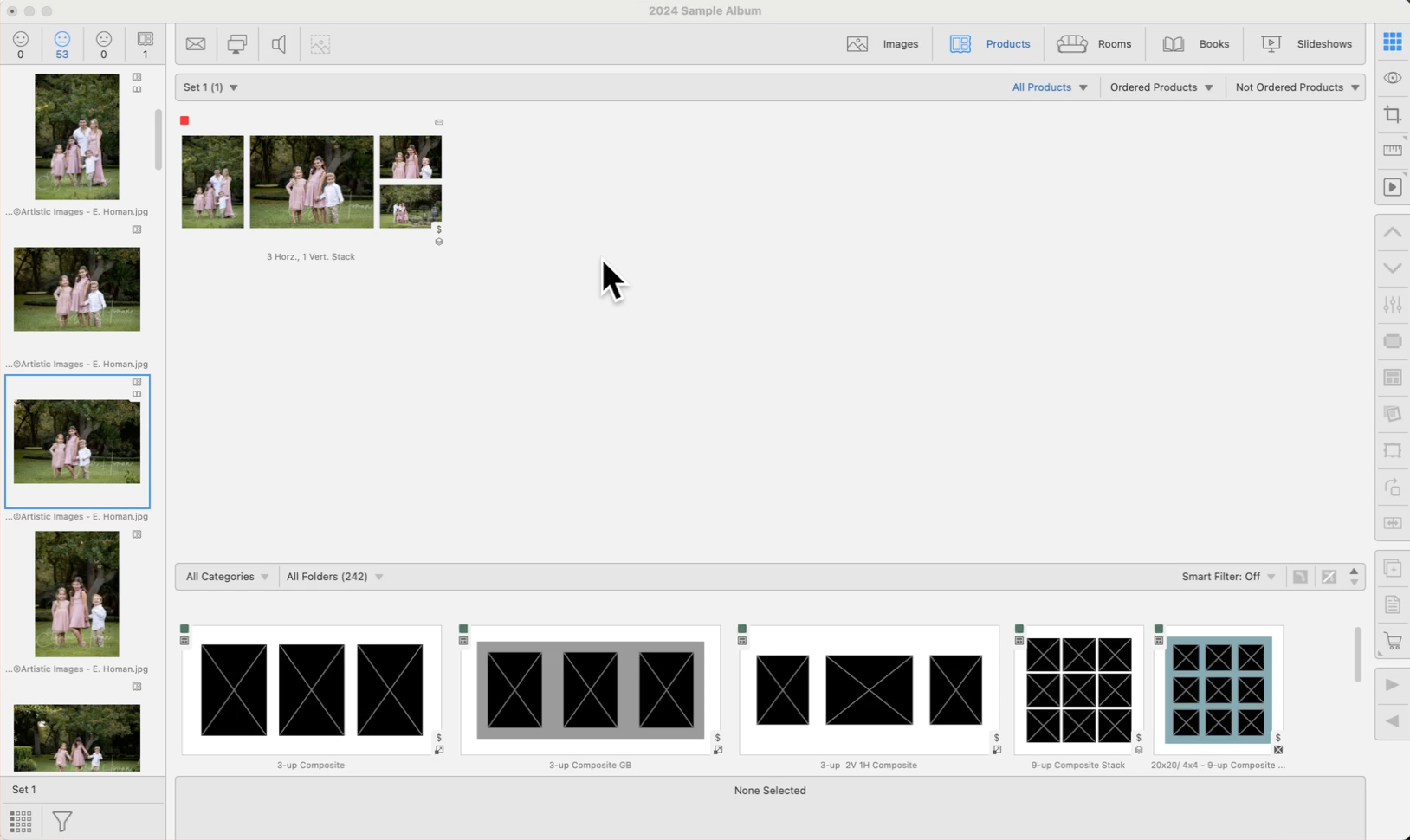Click the funnel filter icon
Viewport: 1410px width, 840px height.
point(62,821)
